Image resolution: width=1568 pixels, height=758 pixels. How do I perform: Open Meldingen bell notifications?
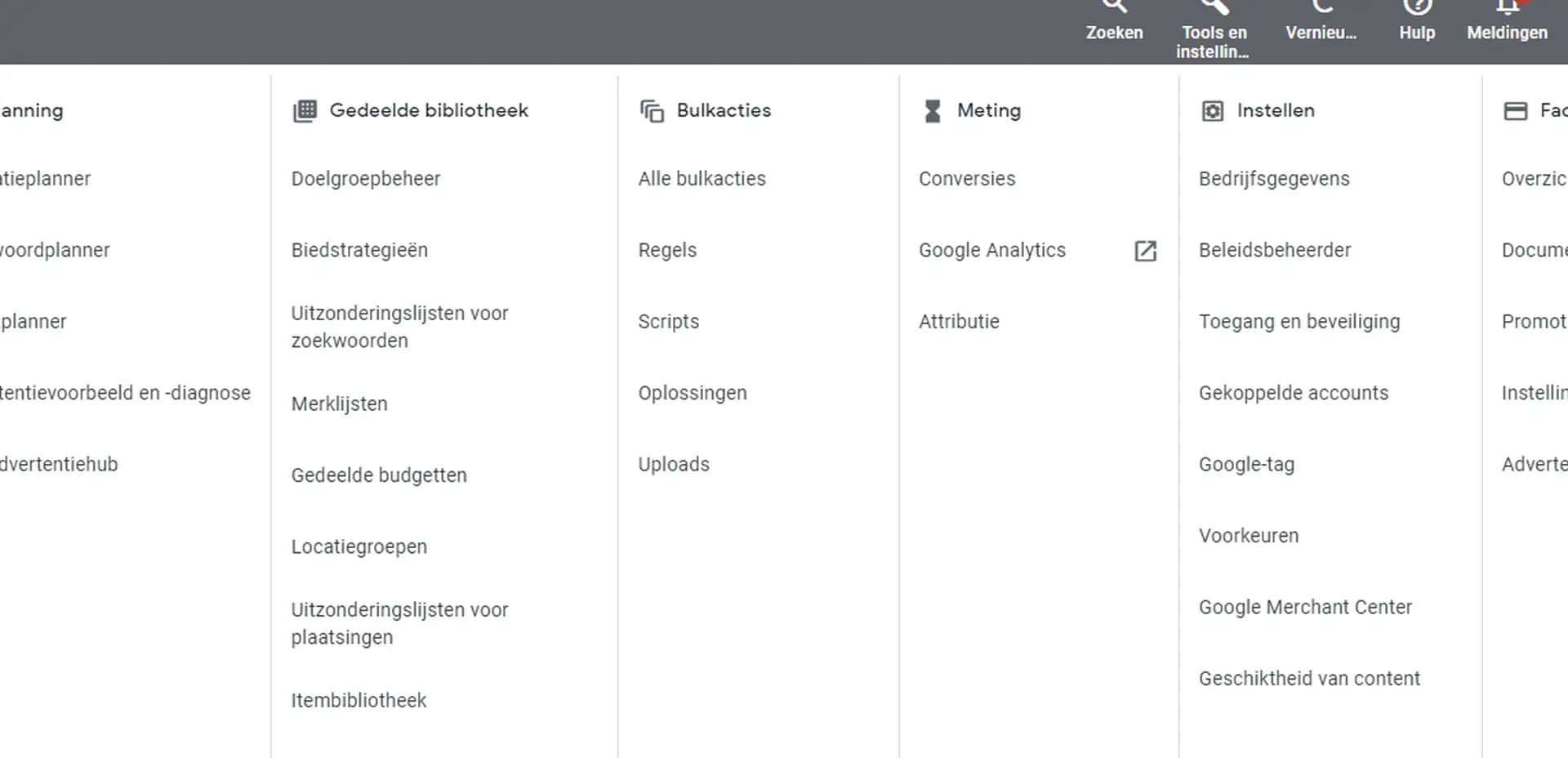[1507, 8]
